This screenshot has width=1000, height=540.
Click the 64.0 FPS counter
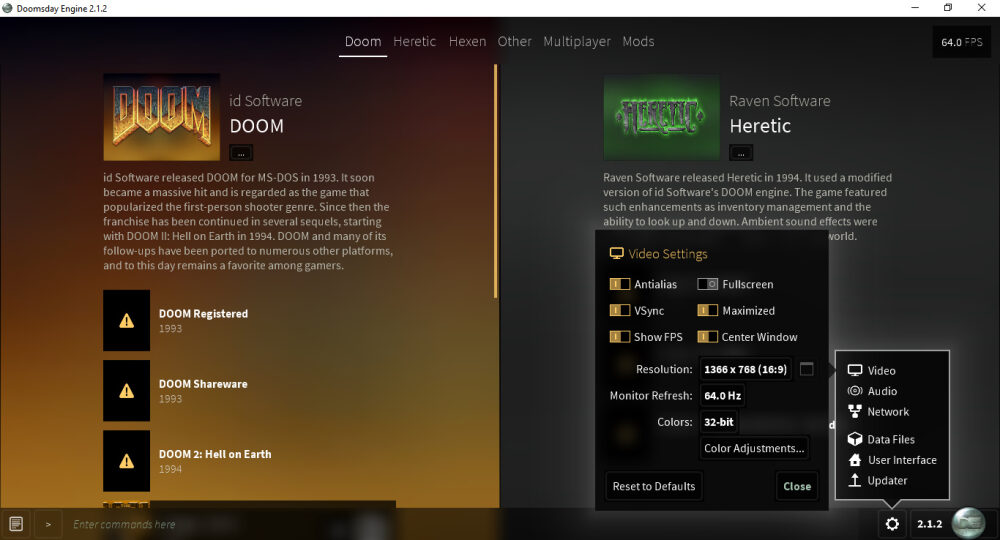[x=962, y=42]
